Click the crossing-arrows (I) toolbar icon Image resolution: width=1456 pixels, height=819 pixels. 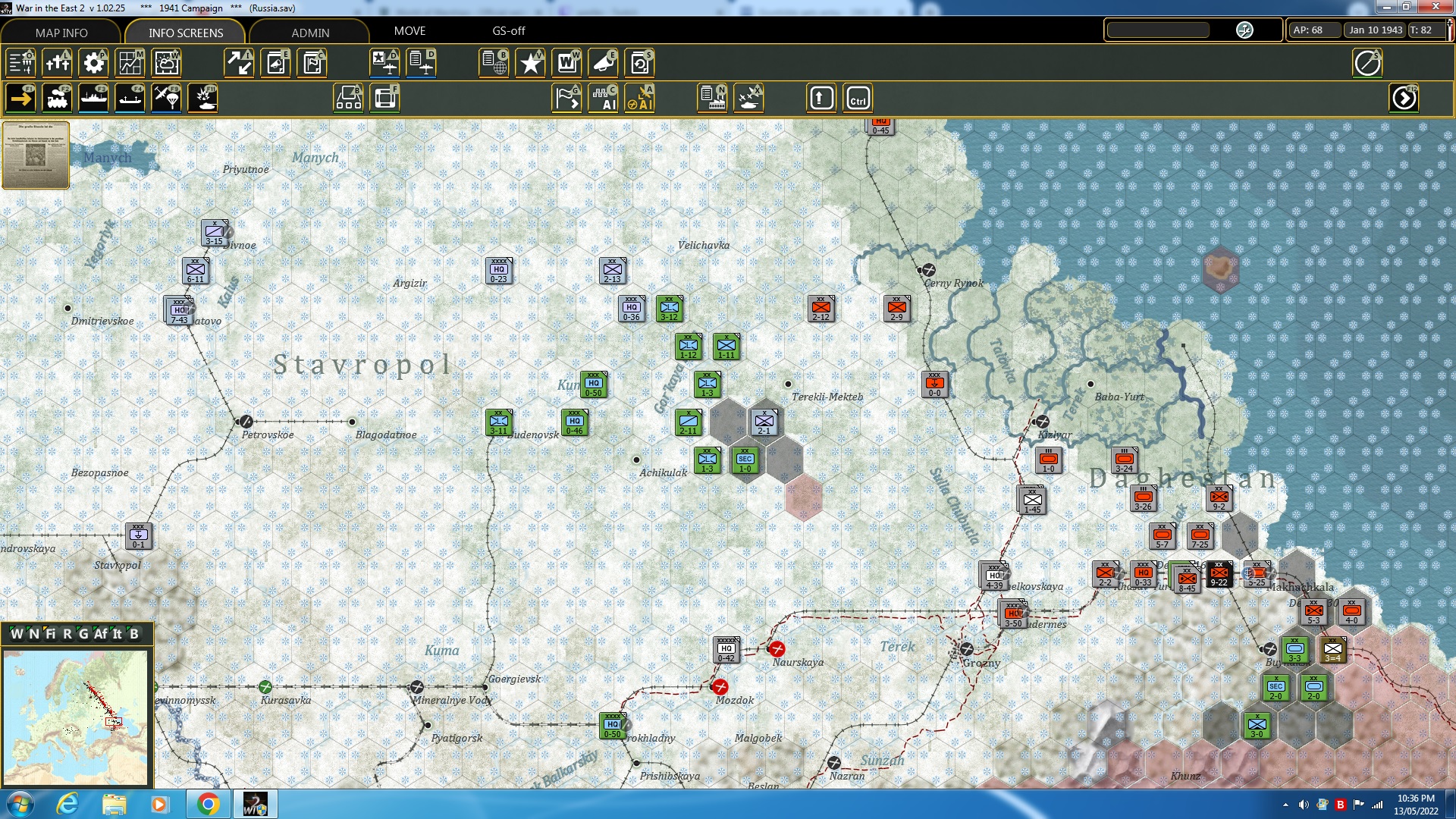[x=239, y=63]
